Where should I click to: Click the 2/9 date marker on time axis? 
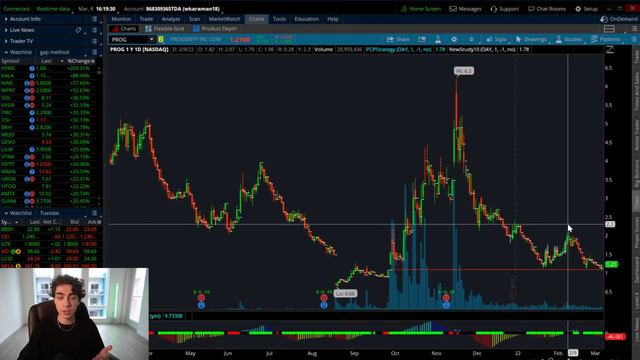[573, 353]
